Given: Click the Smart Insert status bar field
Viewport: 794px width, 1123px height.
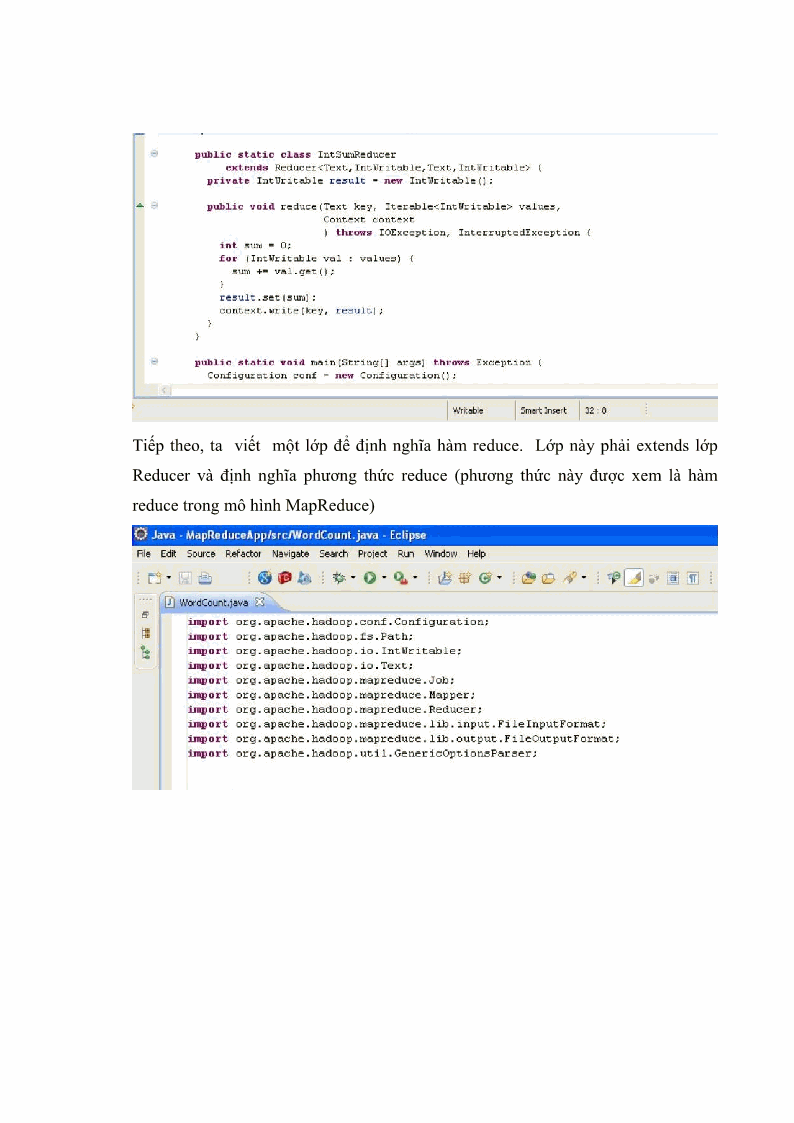Looking at the screenshot, I should click(x=544, y=410).
